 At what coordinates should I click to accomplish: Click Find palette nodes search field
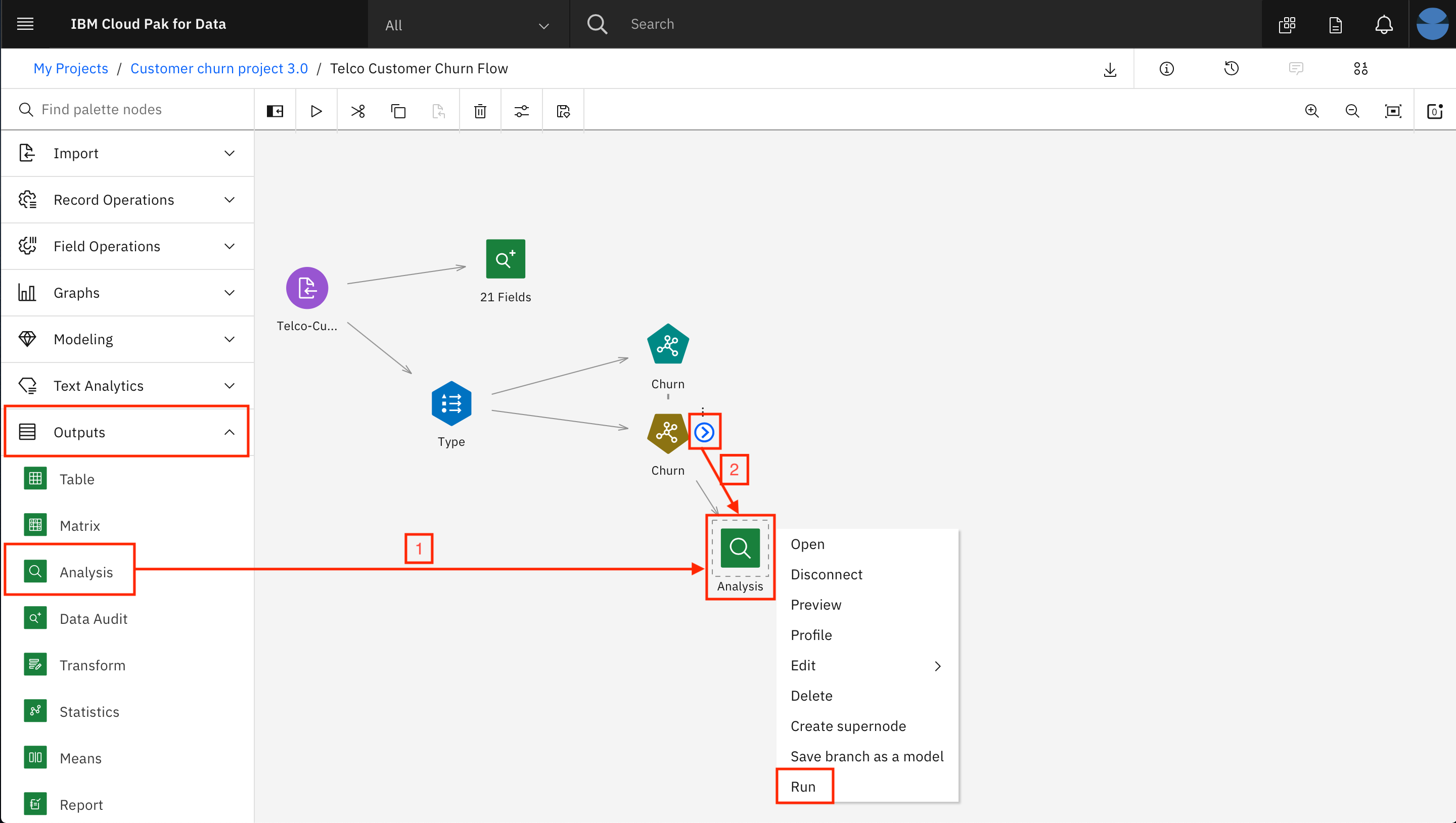point(127,109)
